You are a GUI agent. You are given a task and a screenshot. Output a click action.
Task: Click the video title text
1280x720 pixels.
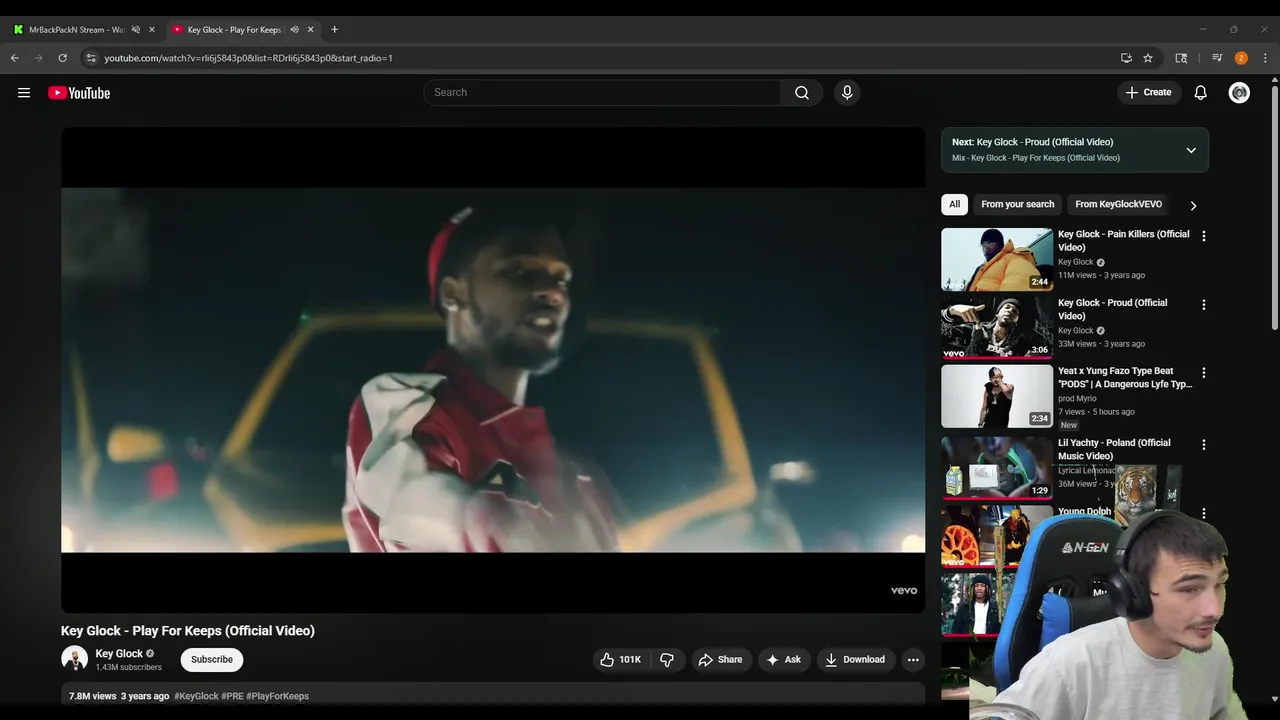pos(188,631)
